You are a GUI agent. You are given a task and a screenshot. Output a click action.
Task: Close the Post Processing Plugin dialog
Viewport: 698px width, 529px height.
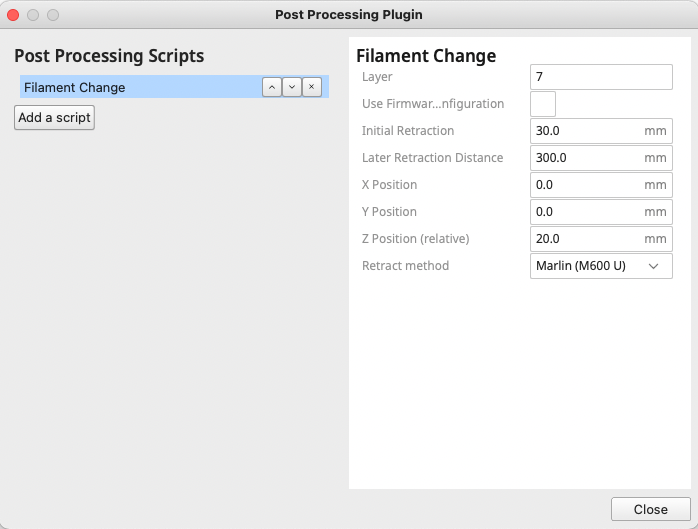pyautogui.click(x=650, y=509)
